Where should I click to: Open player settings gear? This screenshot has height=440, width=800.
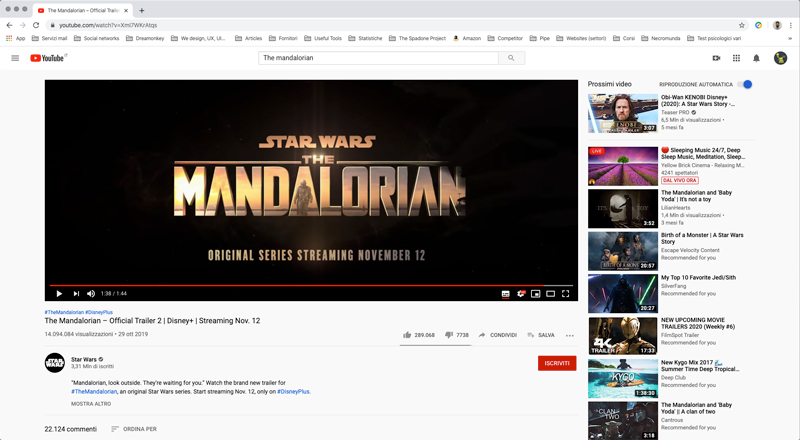pos(521,294)
